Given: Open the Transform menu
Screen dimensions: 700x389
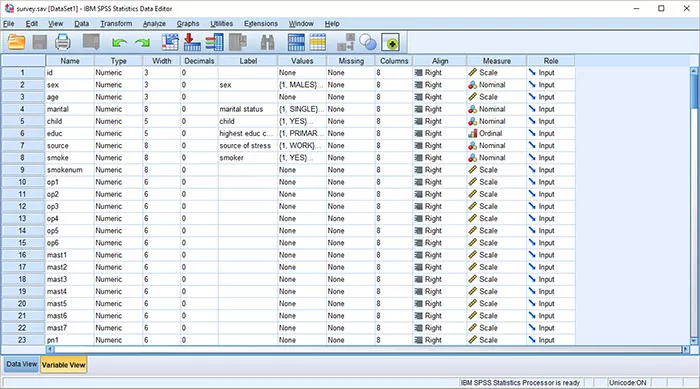Looking at the screenshot, I should 116,24.
